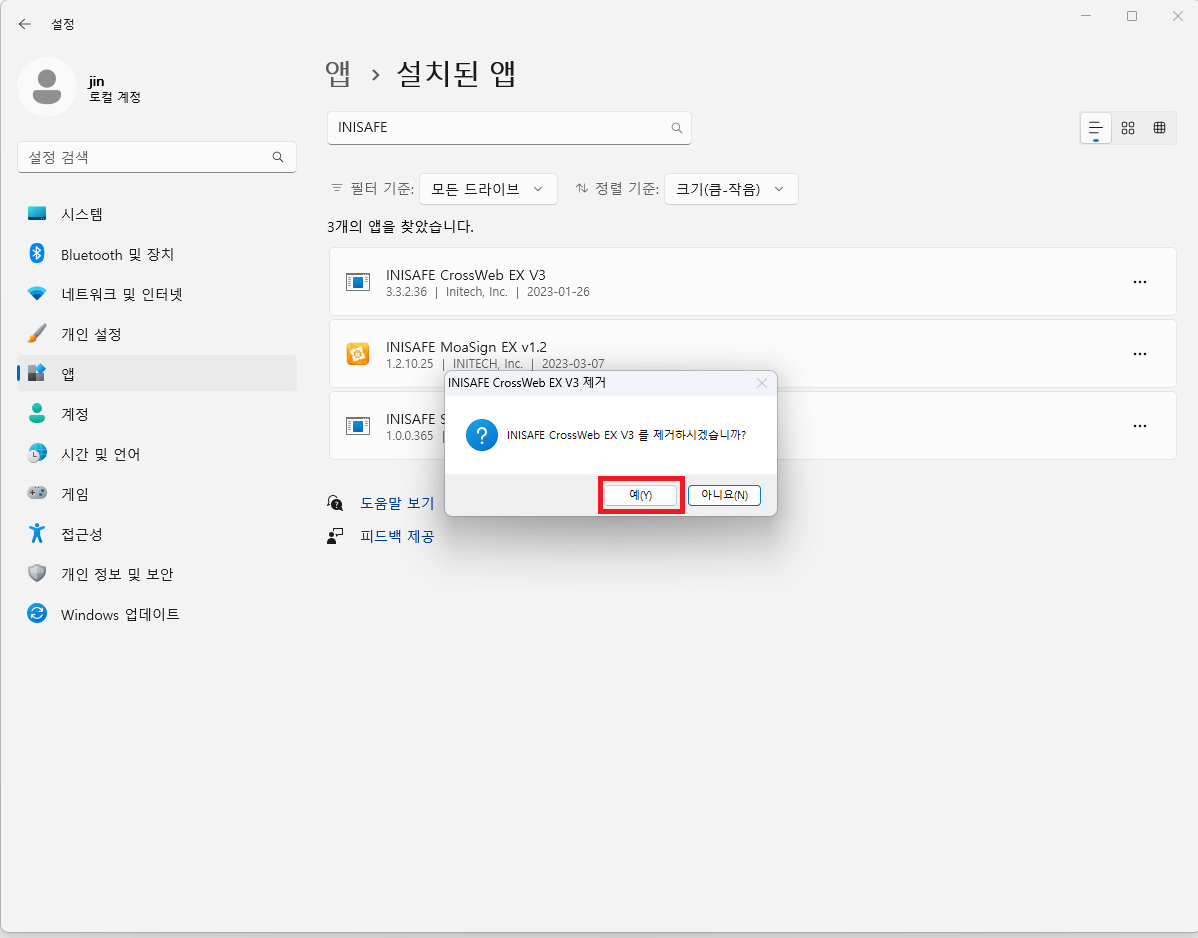Click the jin profile picture
Screen dimensions: 1198x938
[x=47, y=87]
